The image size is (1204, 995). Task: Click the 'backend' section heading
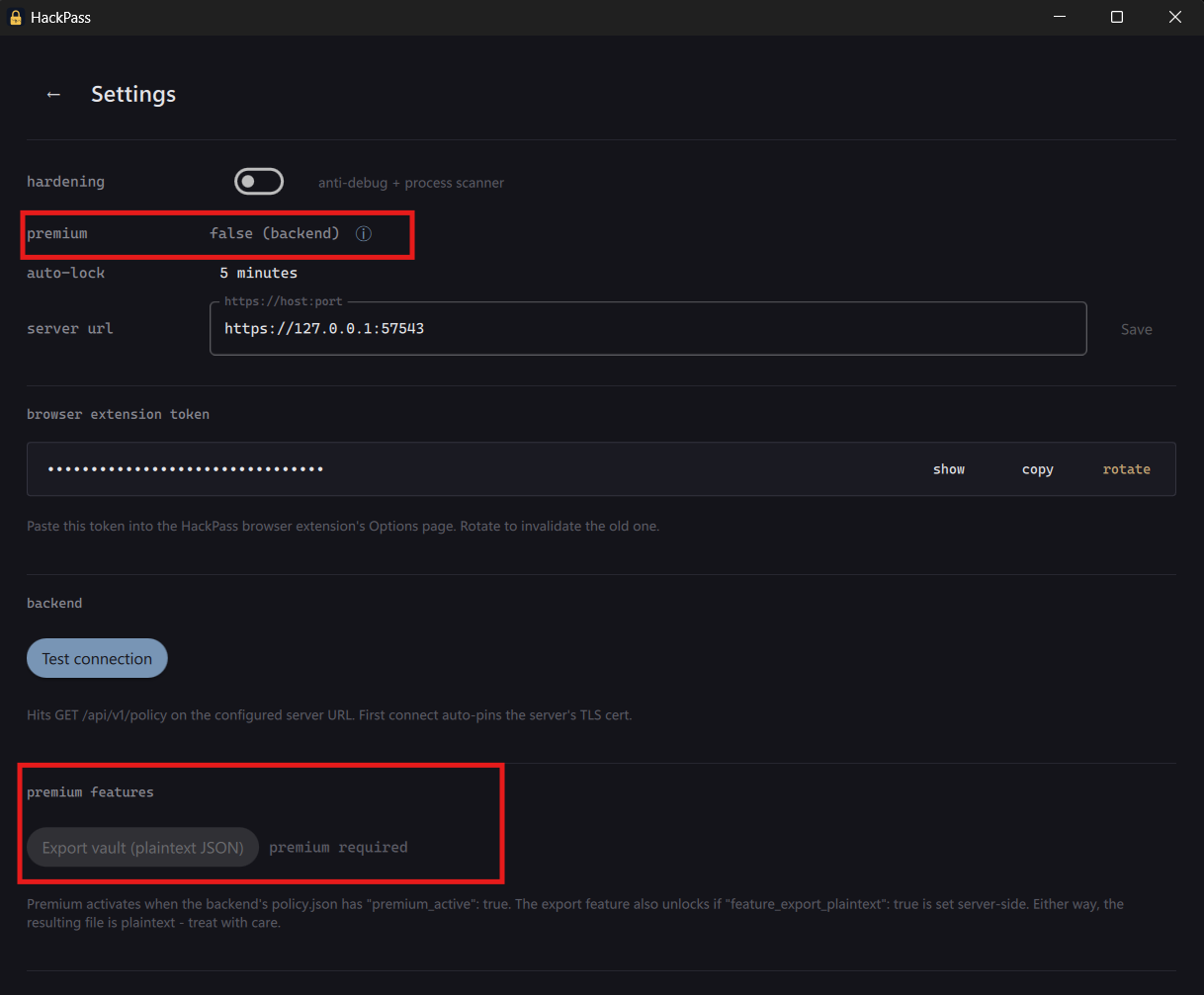54,603
